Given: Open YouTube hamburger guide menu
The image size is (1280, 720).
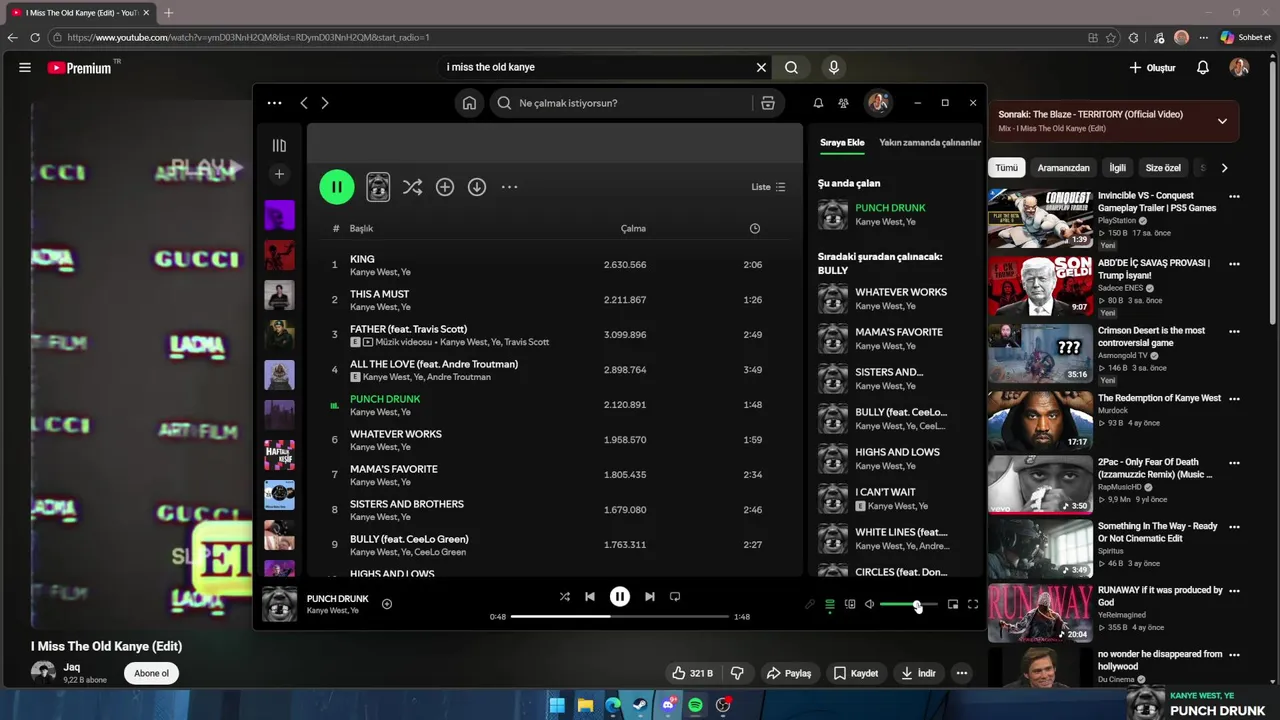Looking at the screenshot, I should [25, 67].
